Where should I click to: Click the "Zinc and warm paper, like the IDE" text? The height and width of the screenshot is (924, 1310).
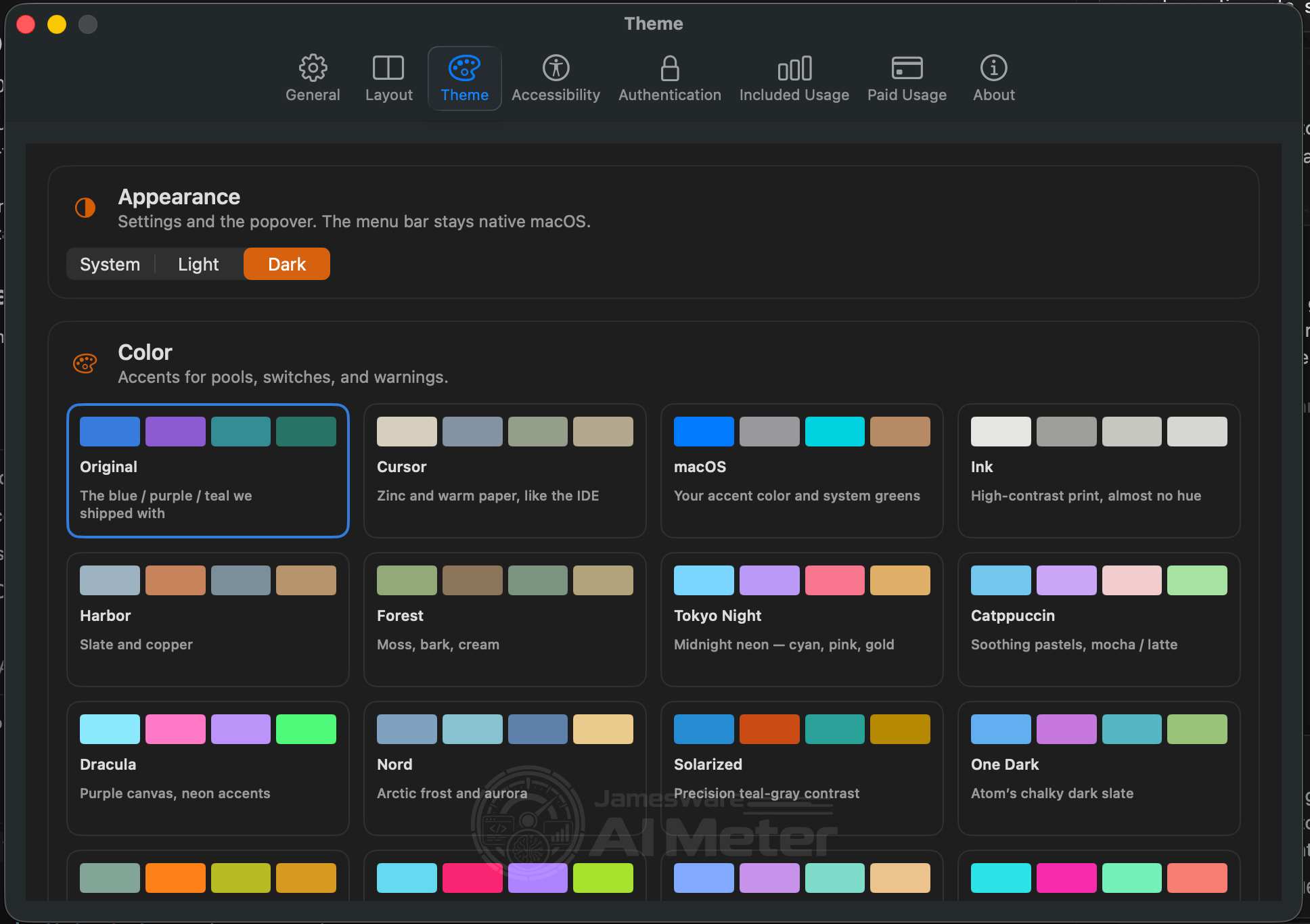tap(488, 496)
